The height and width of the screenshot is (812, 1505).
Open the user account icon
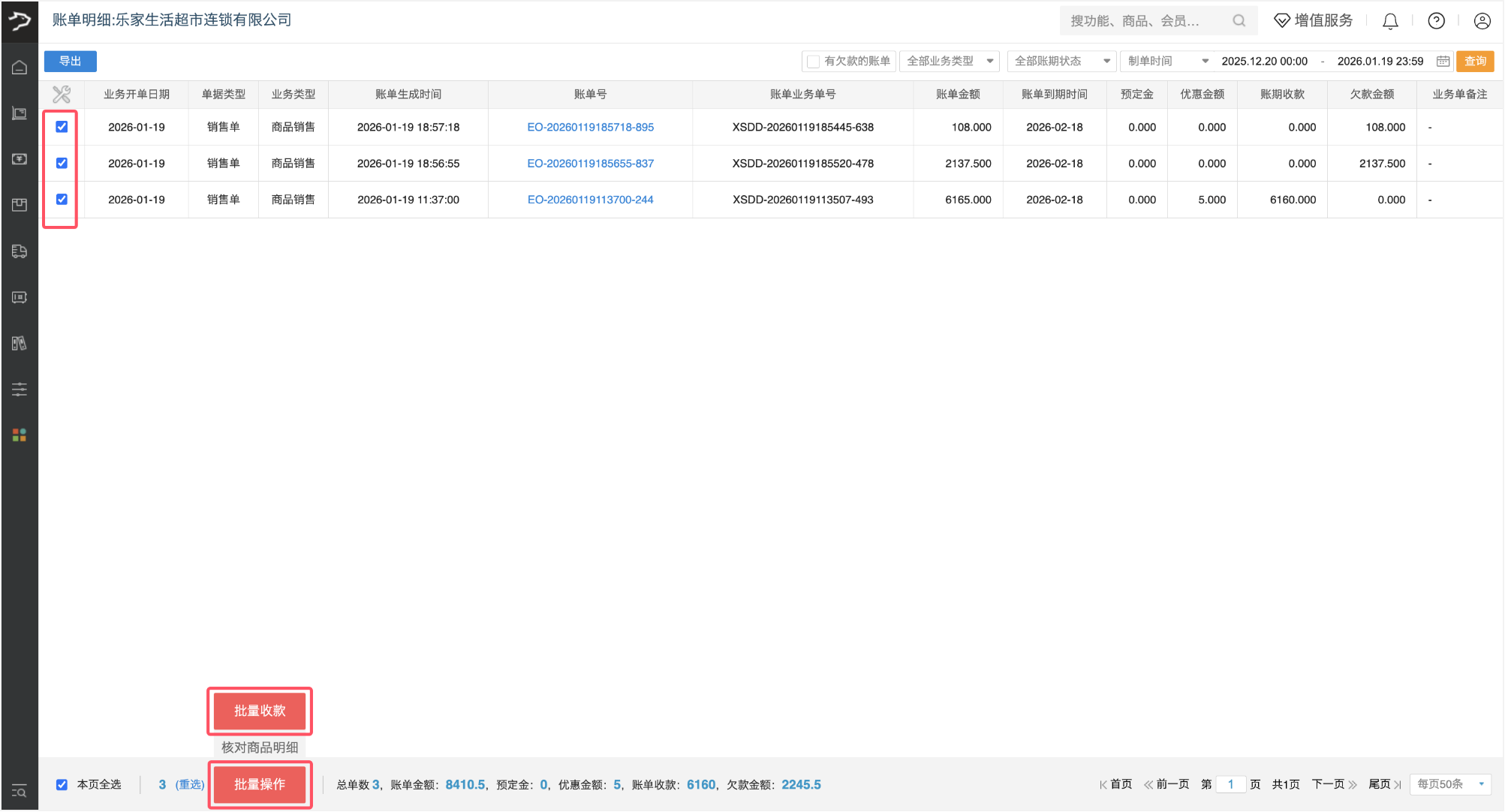(x=1482, y=21)
